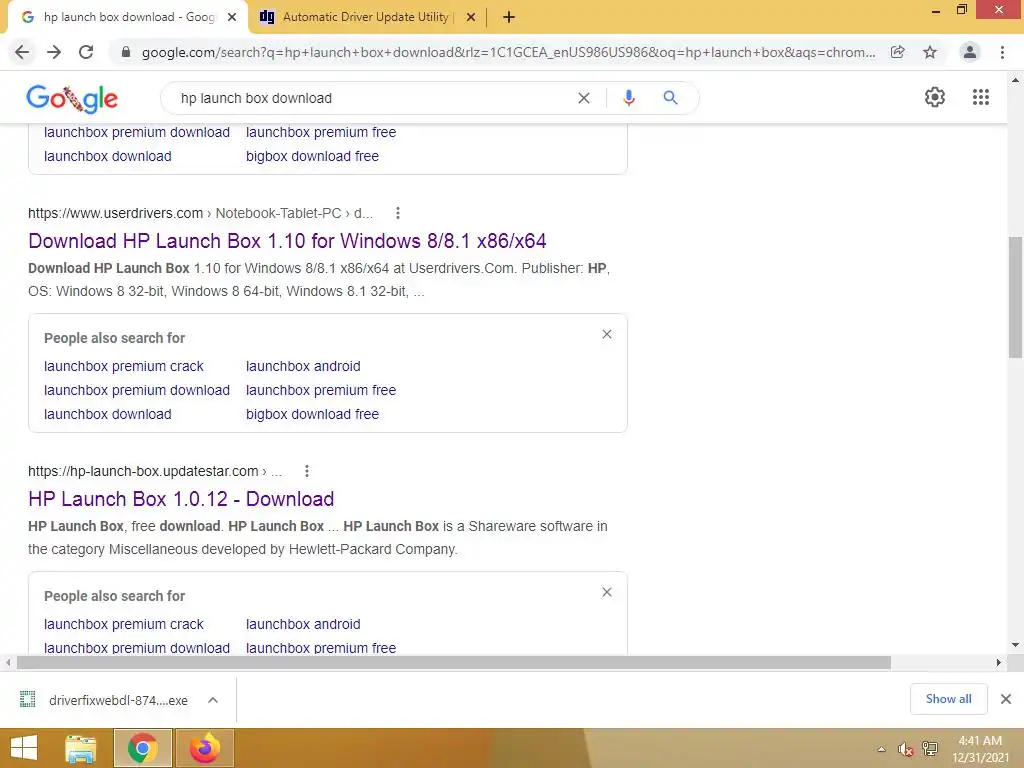The width and height of the screenshot is (1024, 768).
Task: Search launchbox premium crack under updatestar result
Action: [x=123, y=624]
